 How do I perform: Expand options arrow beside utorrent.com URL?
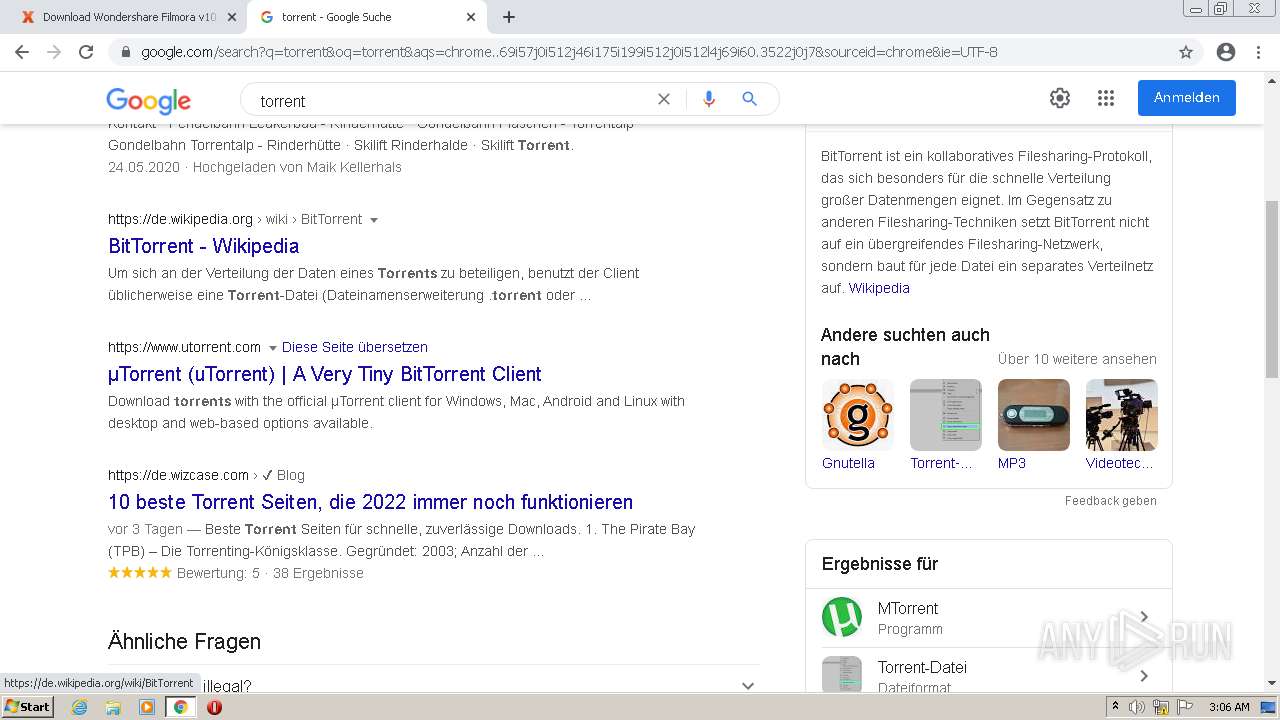pyautogui.click(x=272, y=348)
